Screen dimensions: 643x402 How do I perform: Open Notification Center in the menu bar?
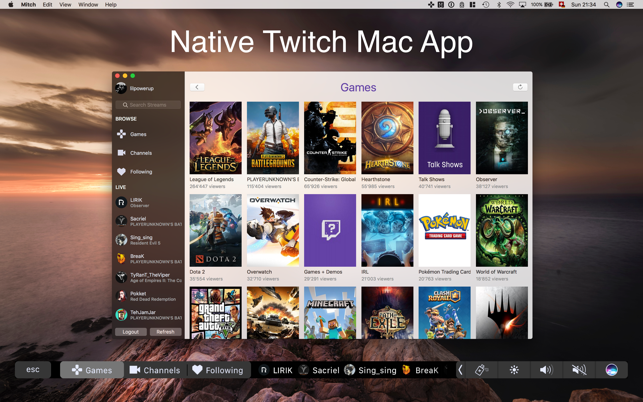pos(631,5)
